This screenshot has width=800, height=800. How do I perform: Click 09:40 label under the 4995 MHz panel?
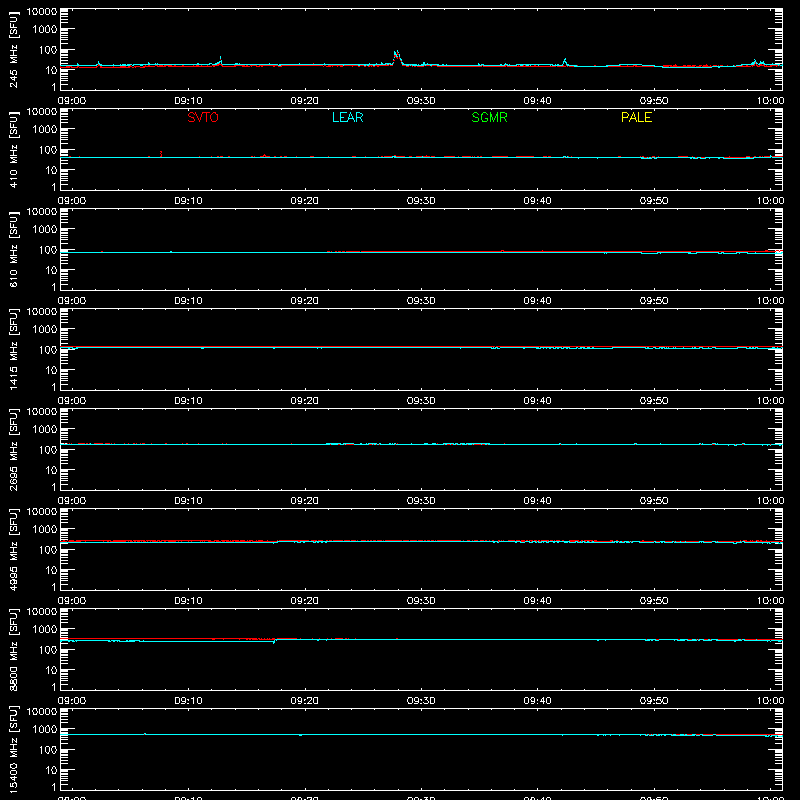tap(537, 601)
